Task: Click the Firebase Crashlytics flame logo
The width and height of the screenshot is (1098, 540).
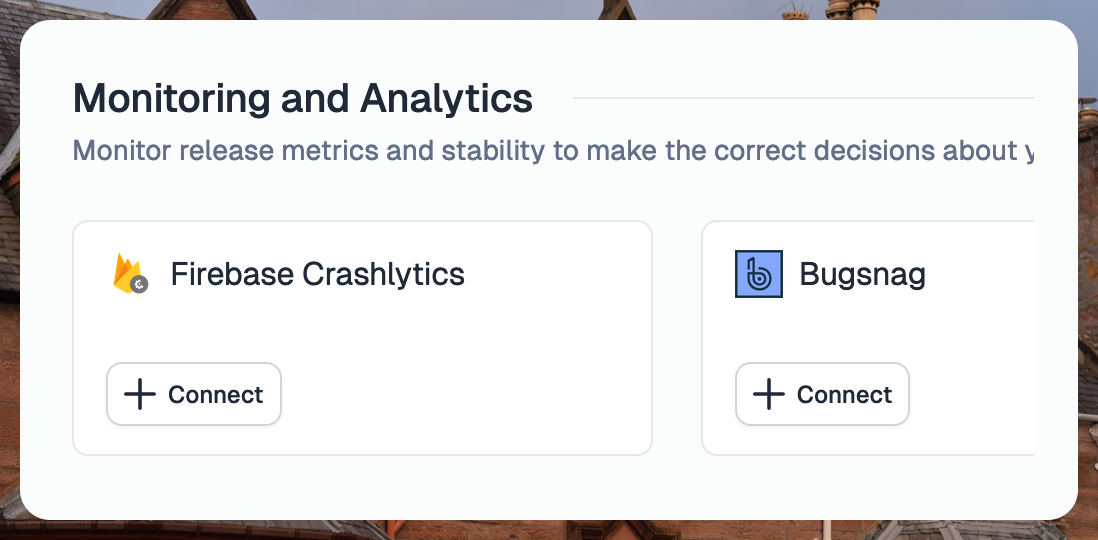Action: [x=130, y=273]
